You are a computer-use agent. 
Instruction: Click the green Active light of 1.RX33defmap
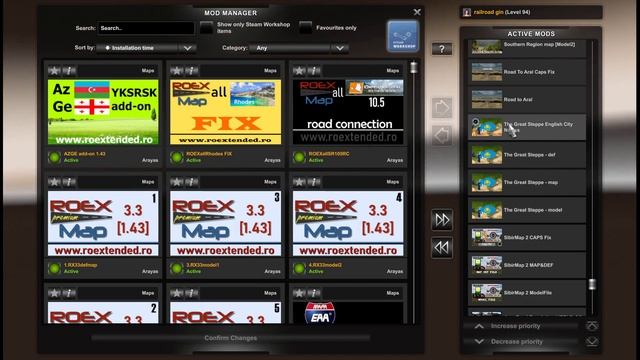(54, 268)
